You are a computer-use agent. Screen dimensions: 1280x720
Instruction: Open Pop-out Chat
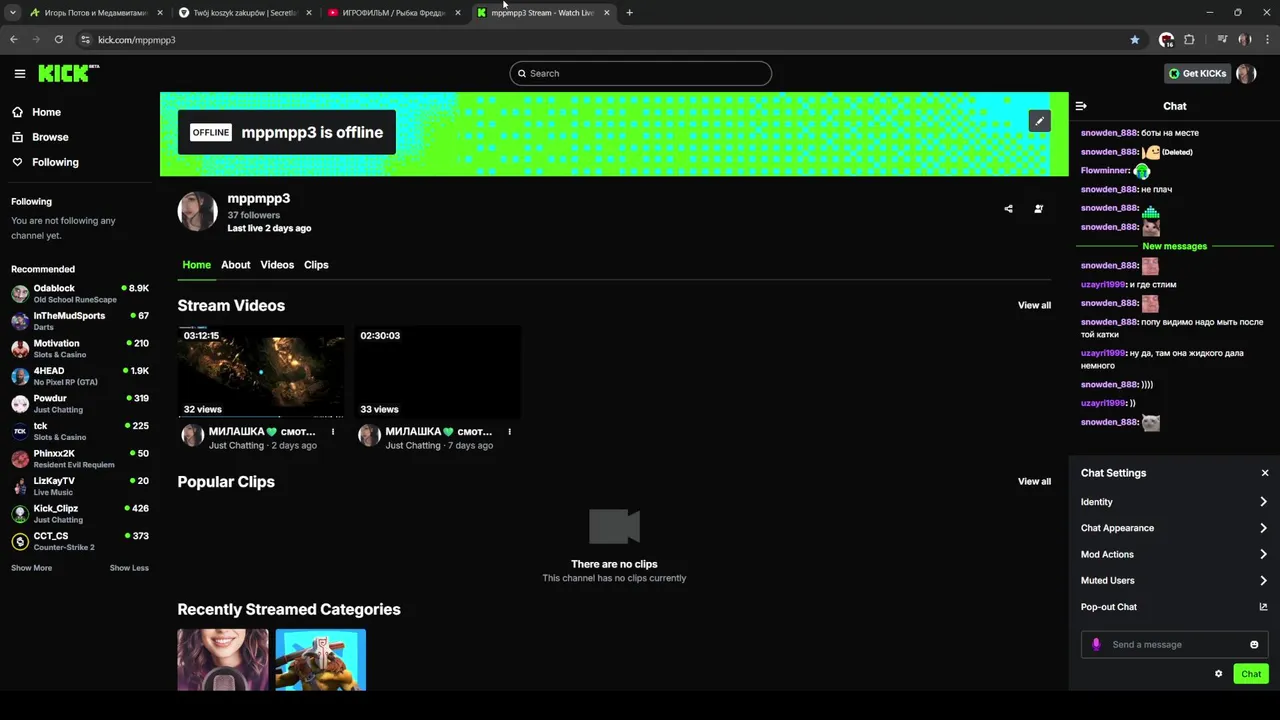[x=1174, y=607]
